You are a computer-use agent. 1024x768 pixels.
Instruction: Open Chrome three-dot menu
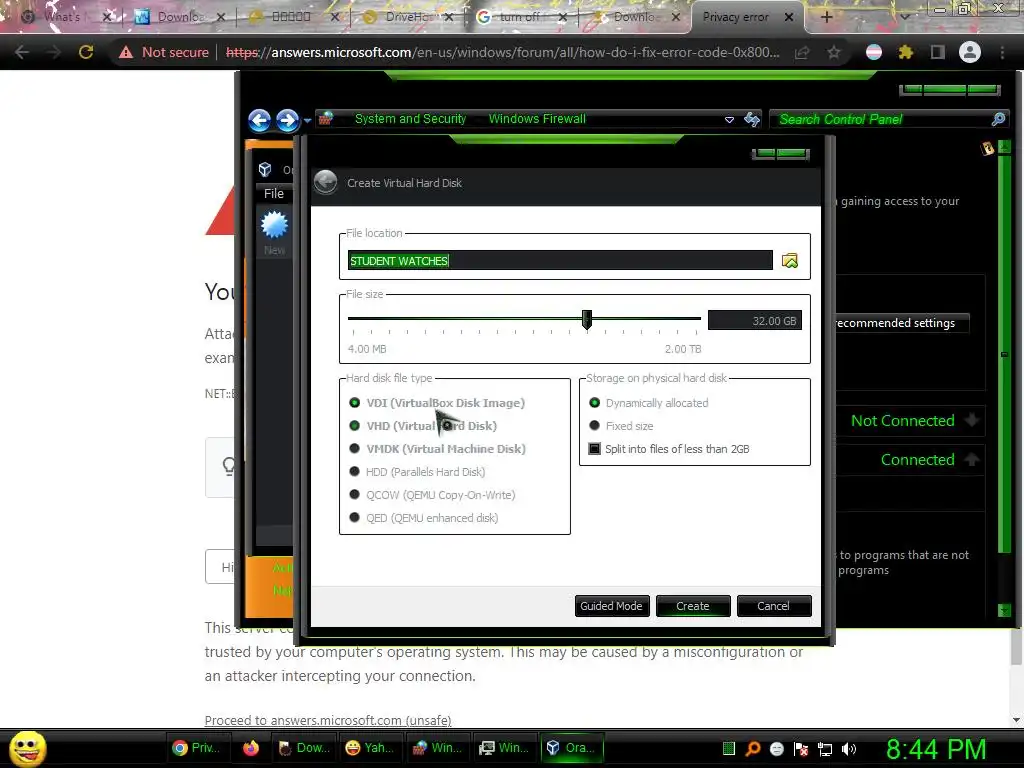pos(1002,52)
